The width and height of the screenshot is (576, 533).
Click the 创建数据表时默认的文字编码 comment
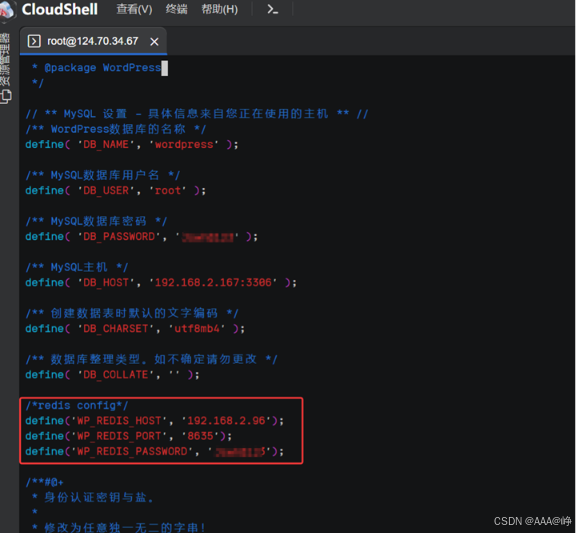coord(132,313)
